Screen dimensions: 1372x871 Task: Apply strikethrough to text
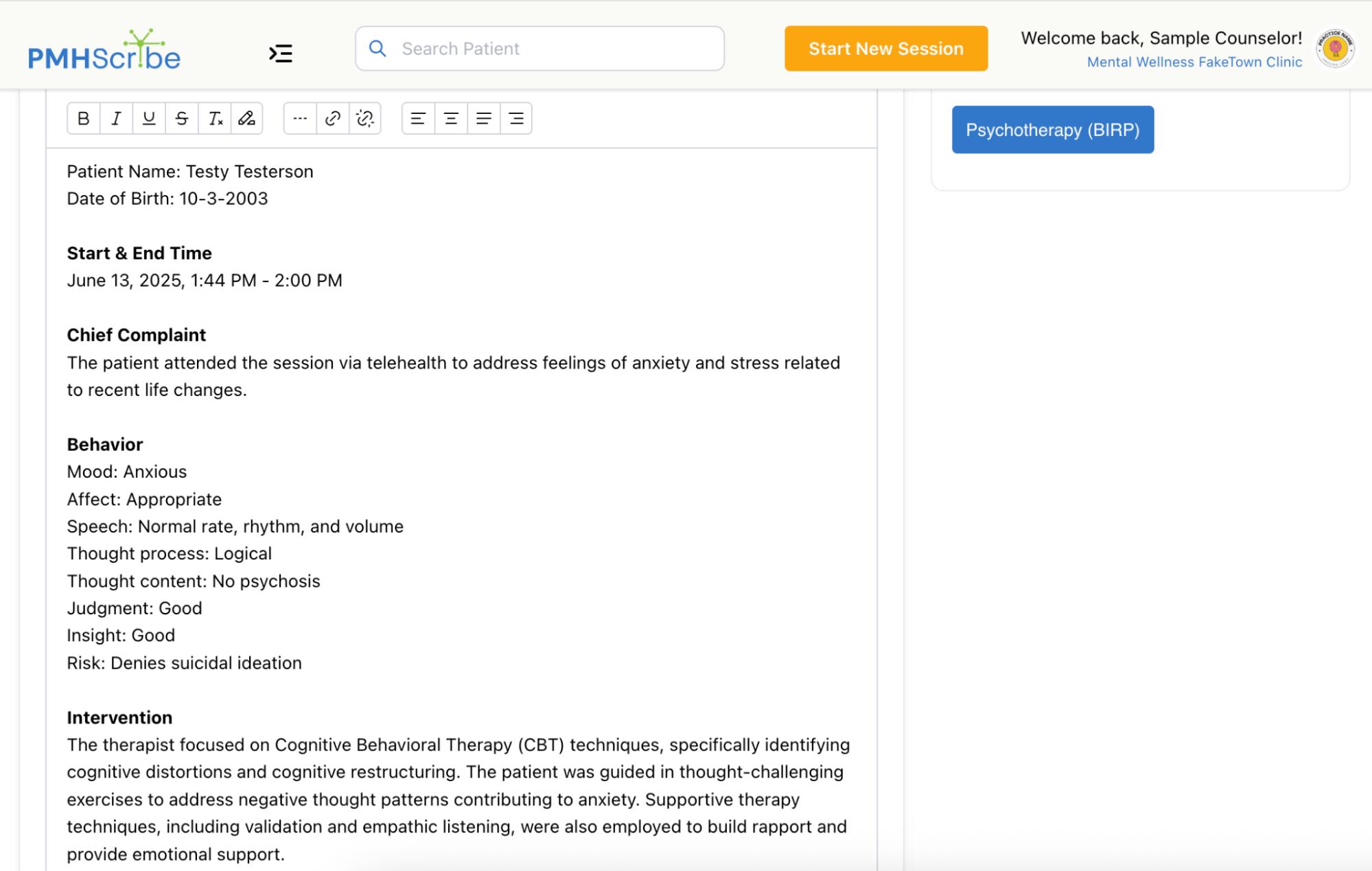click(x=182, y=119)
